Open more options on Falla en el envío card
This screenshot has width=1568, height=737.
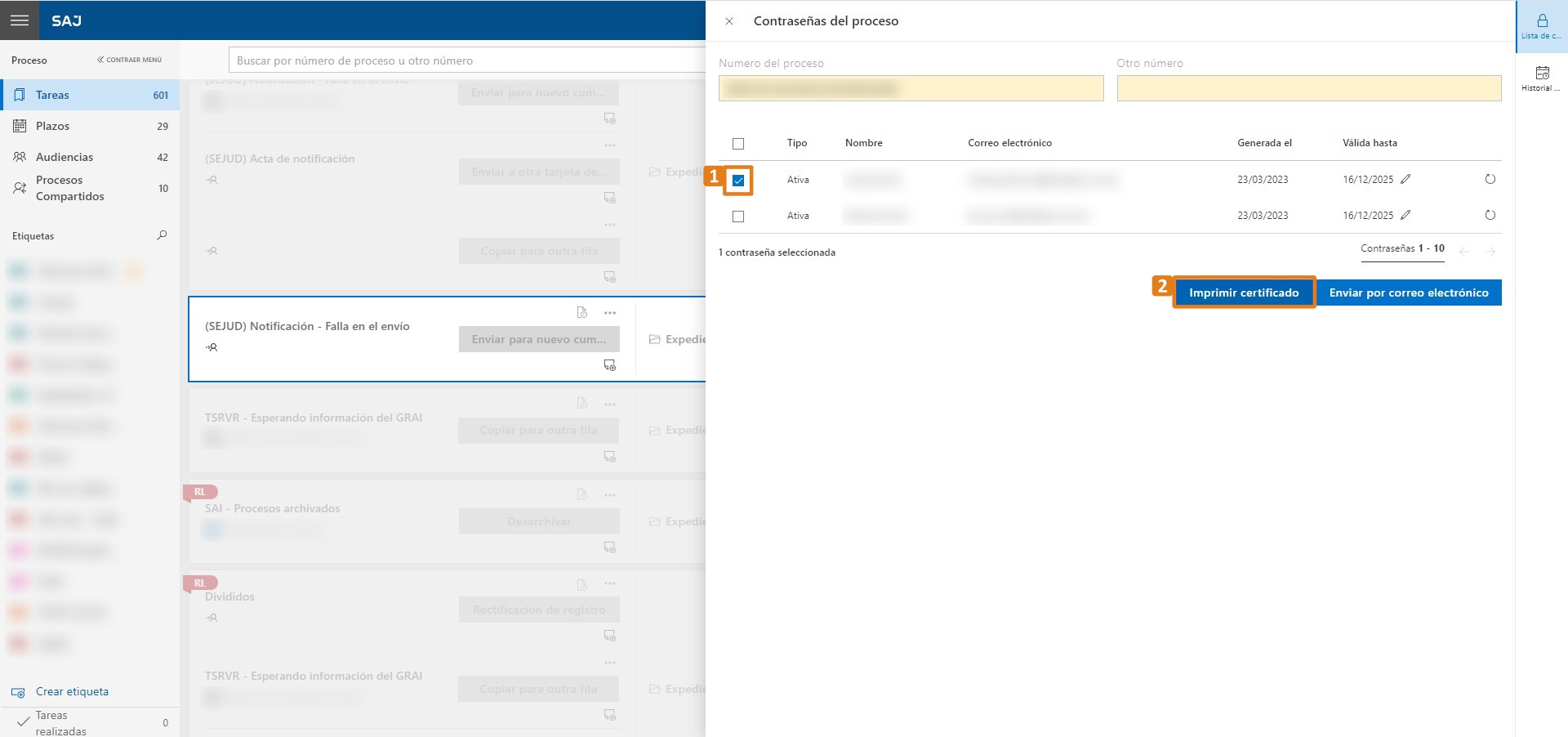coord(610,313)
